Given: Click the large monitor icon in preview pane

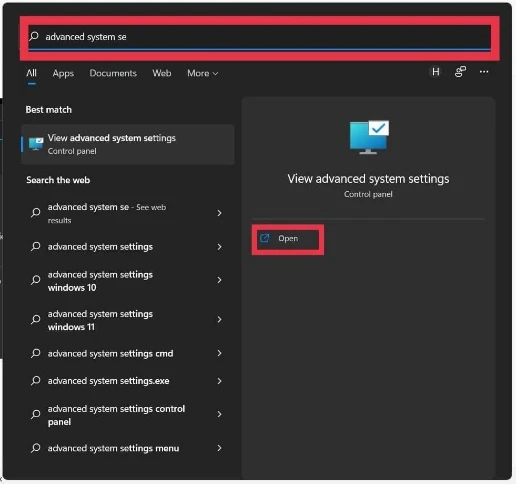Looking at the screenshot, I should click(369, 137).
